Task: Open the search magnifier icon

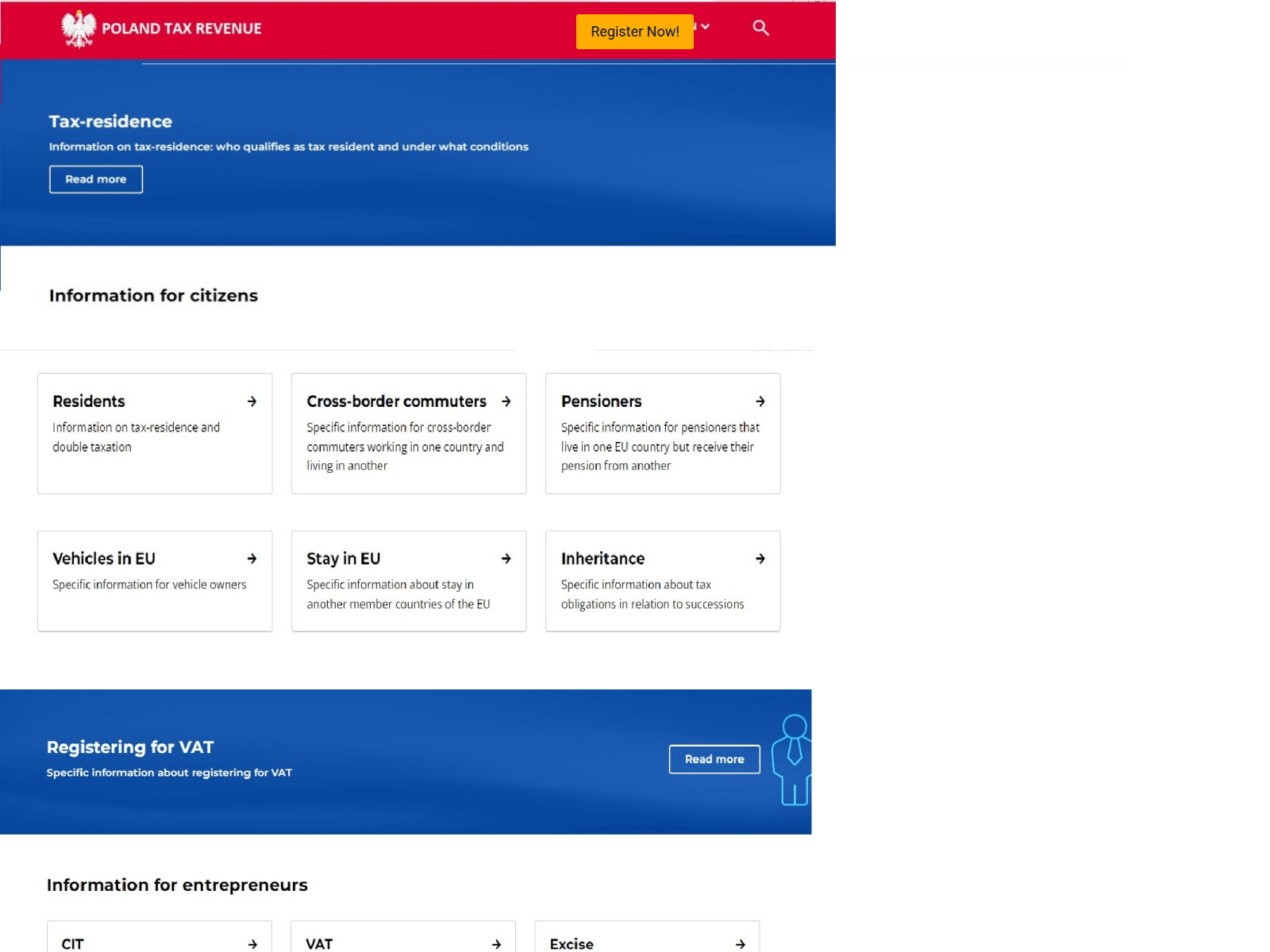Action: pos(760,29)
